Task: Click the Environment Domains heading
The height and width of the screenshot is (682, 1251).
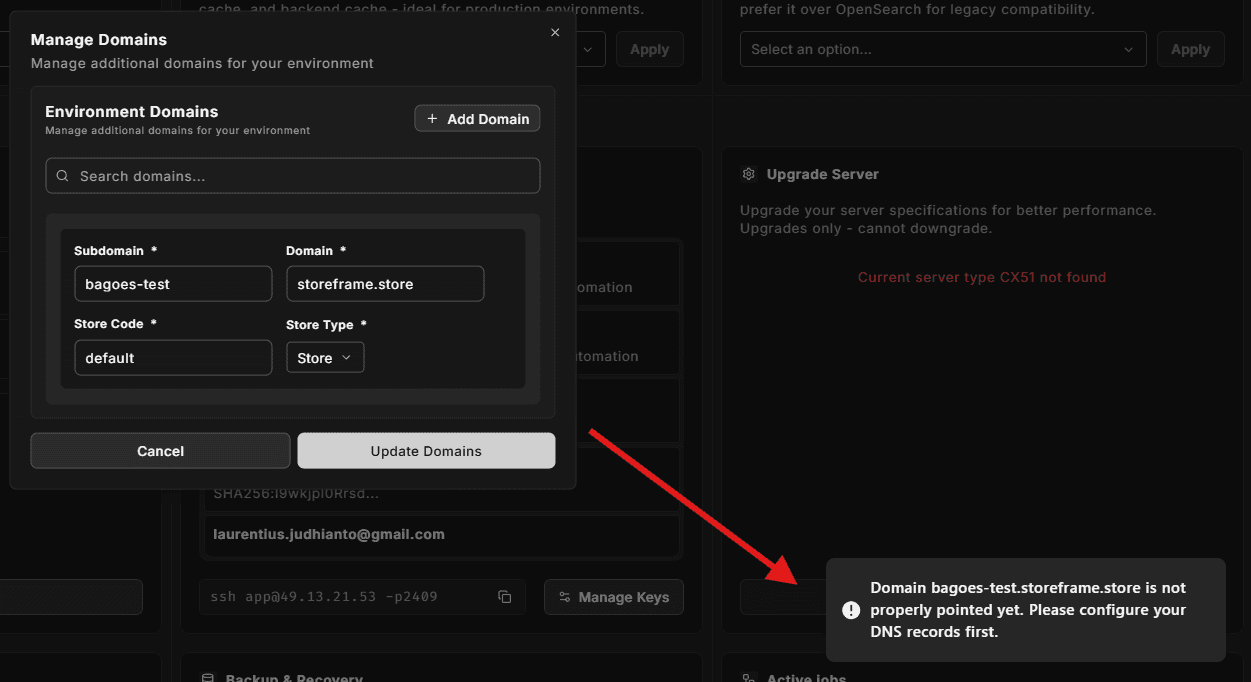Action: pos(131,112)
